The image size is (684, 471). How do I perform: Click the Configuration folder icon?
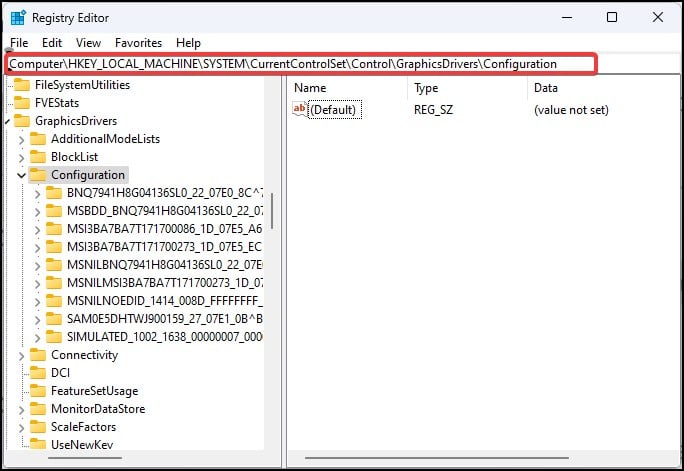click(38, 175)
